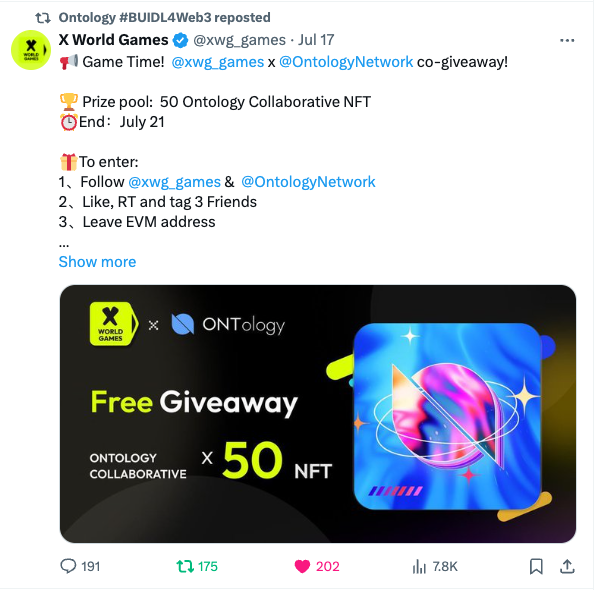Click the share upload icon
Image resolution: width=597 pixels, height=590 pixels.
pyautogui.click(x=567, y=566)
